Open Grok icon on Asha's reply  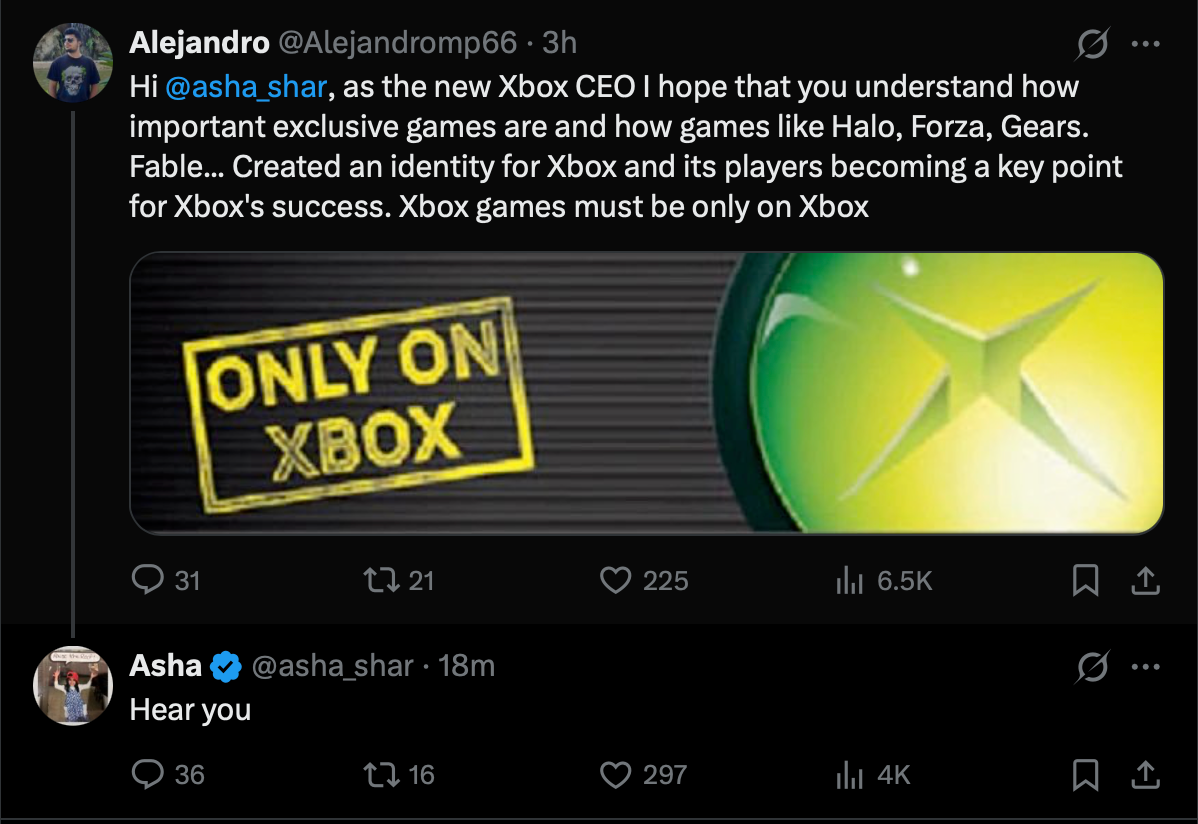click(x=1092, y=667)
